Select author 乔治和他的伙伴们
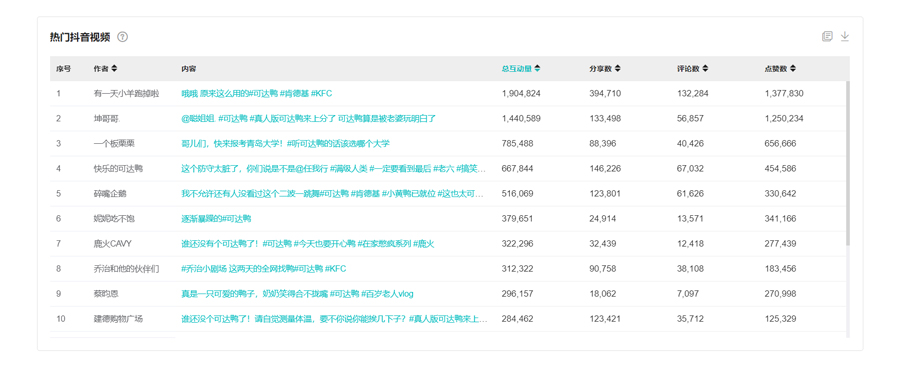 [127, 268]
